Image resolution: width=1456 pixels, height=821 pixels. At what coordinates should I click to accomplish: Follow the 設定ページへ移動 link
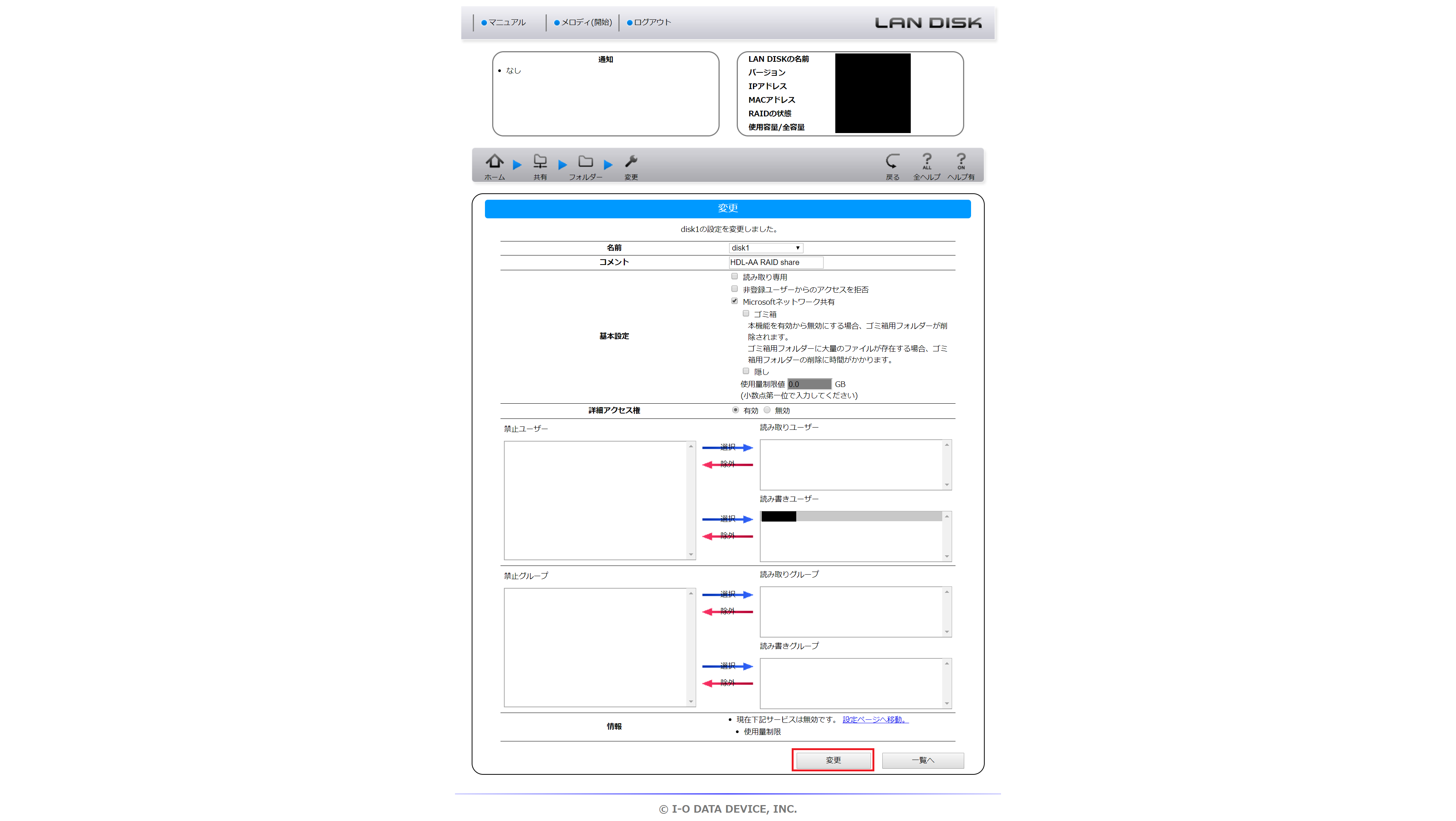[875, 719]
